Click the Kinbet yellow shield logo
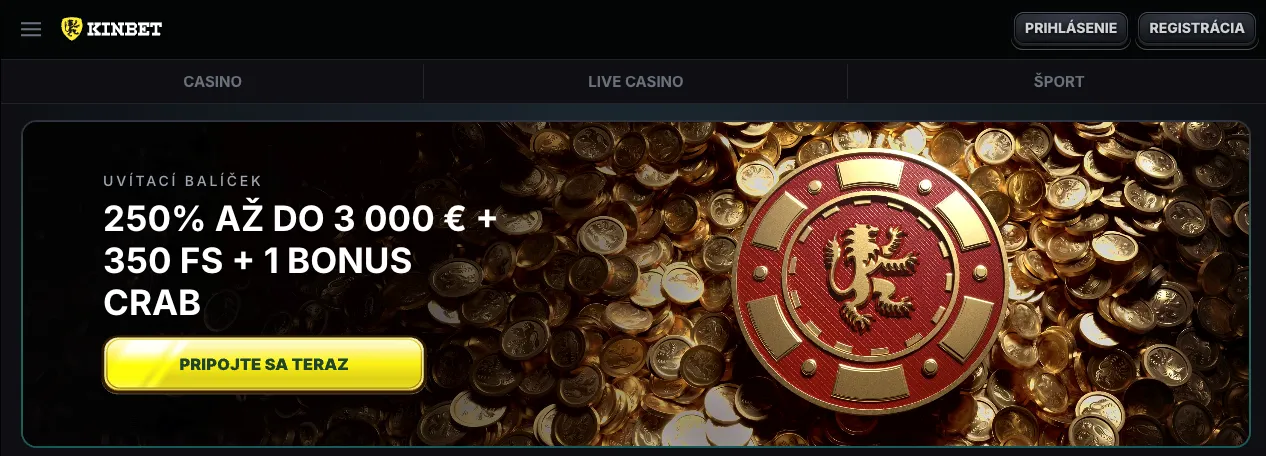1266x456 pixels. pos(71,29)
